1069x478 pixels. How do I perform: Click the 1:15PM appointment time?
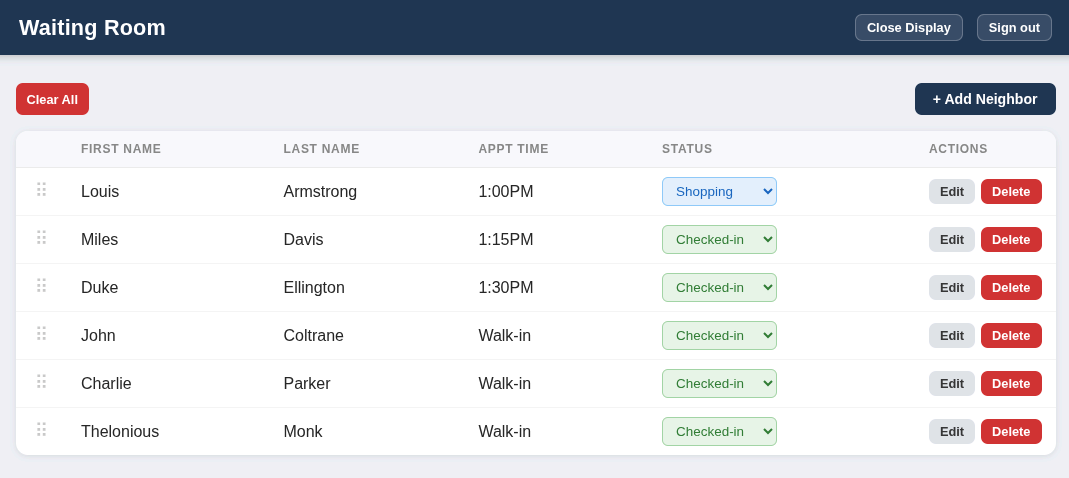coord(506,239)
